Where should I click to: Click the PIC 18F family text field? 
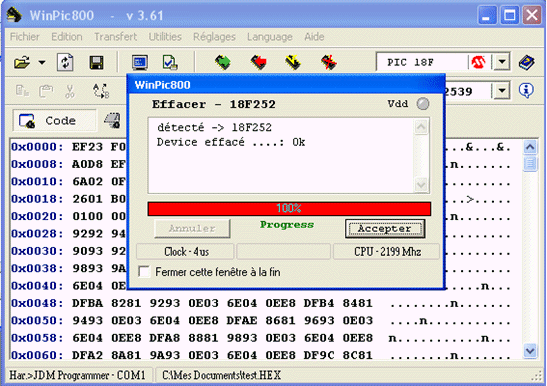click(x=422, y=62)
